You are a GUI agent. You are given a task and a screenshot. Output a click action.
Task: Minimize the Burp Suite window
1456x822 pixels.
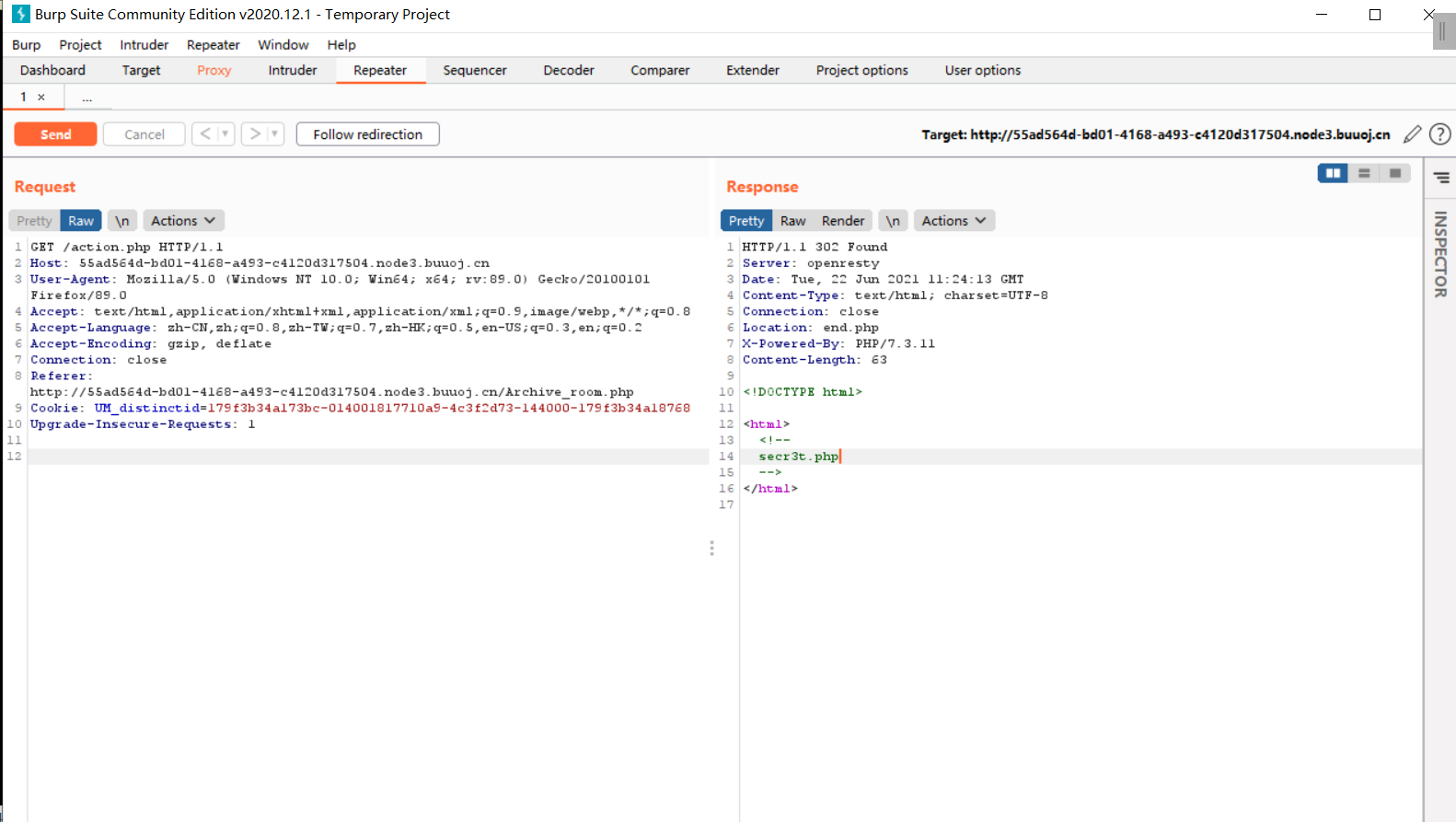coord(1322,14)
